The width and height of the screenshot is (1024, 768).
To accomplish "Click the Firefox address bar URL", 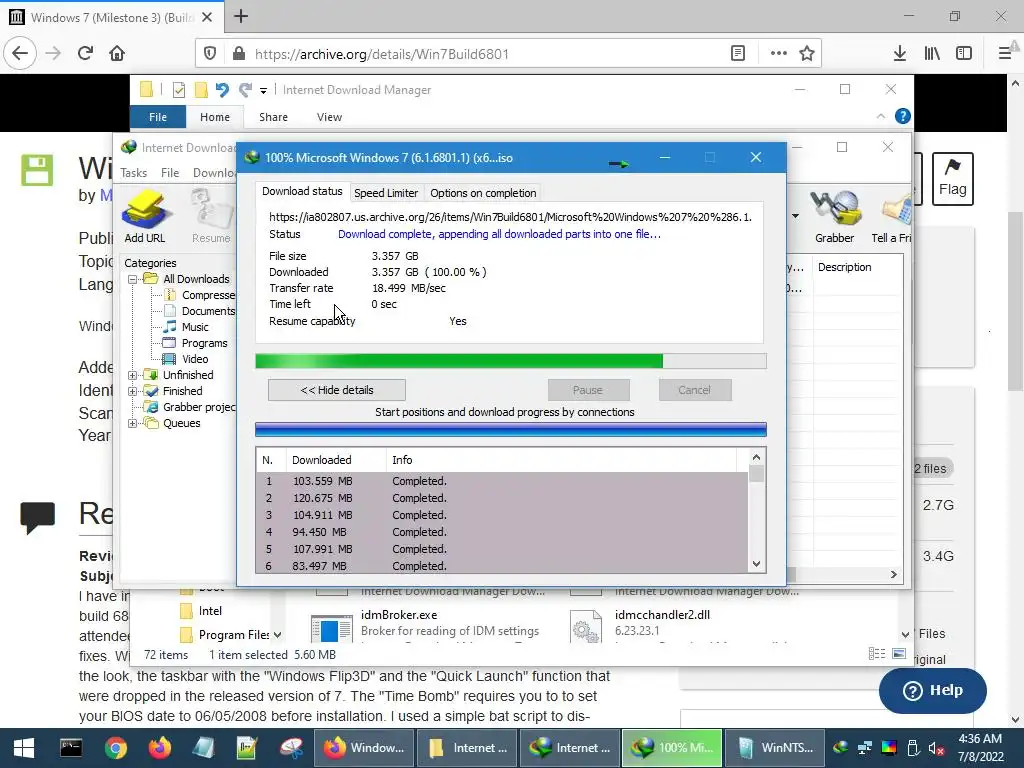I will [381, 54].
